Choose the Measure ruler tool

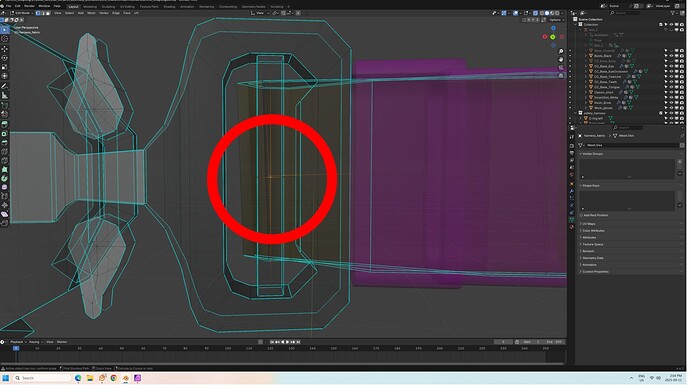(x=5, y=95)
